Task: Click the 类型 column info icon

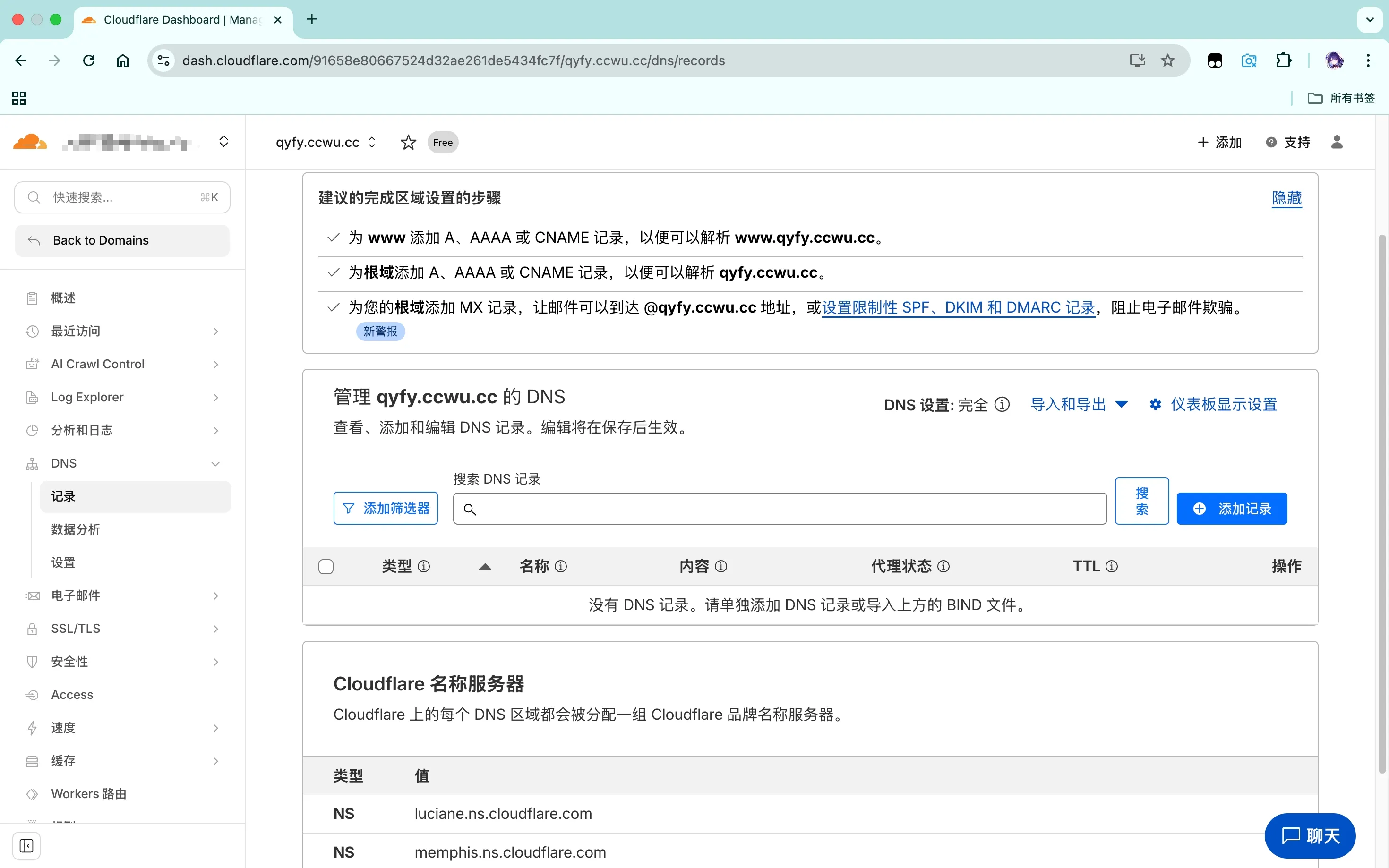Action: tap(424, 567)
